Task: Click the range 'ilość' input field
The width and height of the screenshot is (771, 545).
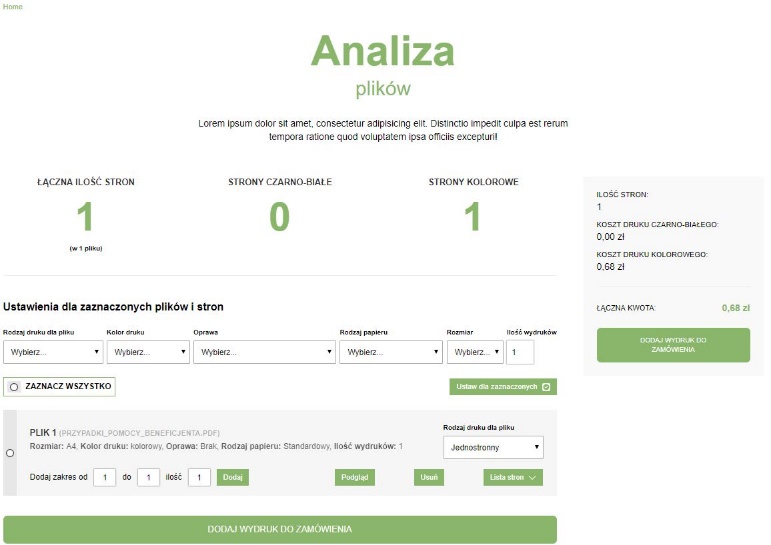Action: point(199,478)
